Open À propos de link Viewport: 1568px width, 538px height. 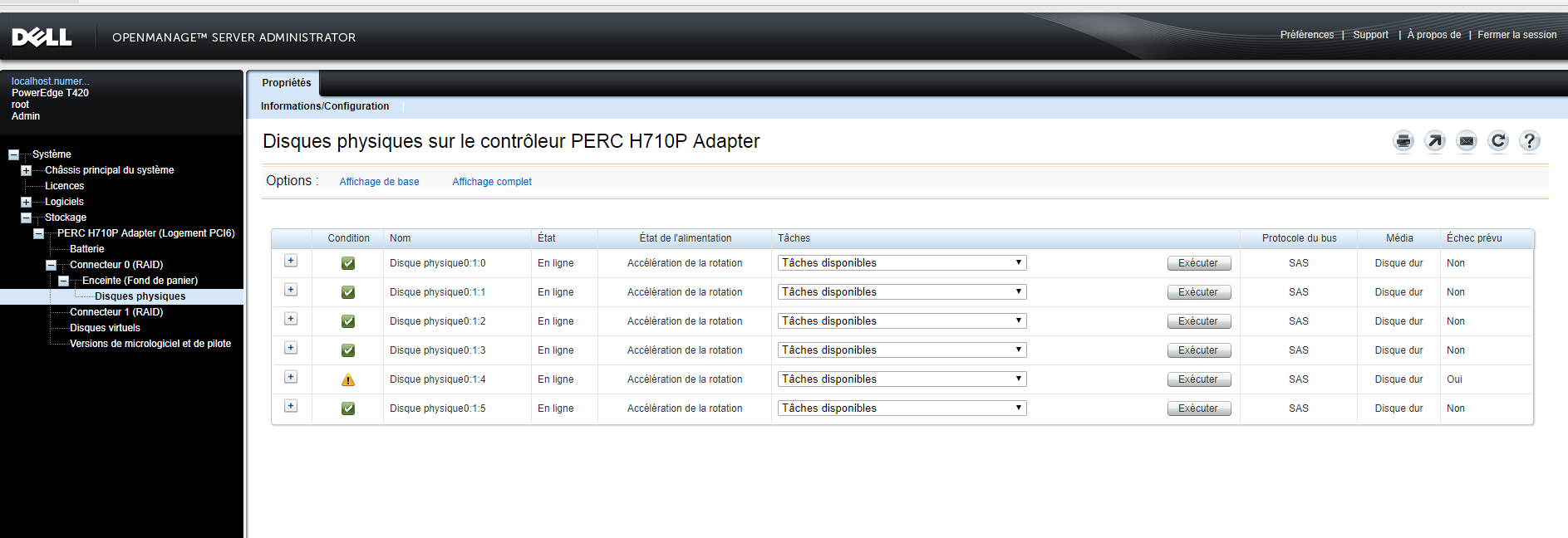click(x=1434, y=35)
